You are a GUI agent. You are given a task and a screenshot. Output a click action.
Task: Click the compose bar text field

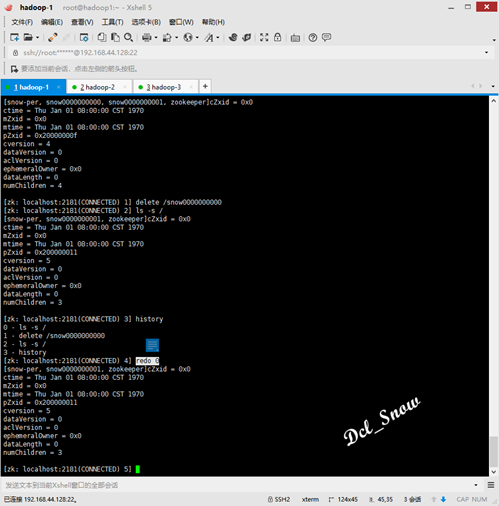click(237, 485)
